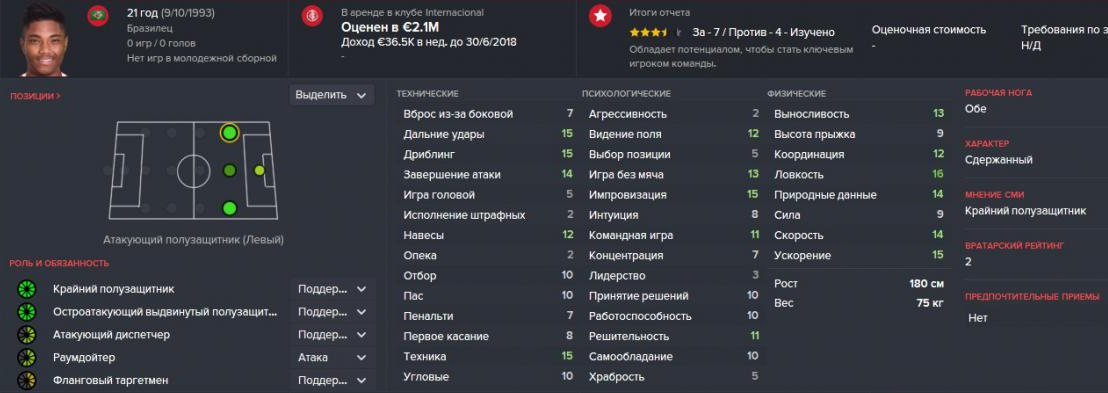1108x393 pixels.
Task: Open the ПОЗИЦИИ section header
Action: 35,96
